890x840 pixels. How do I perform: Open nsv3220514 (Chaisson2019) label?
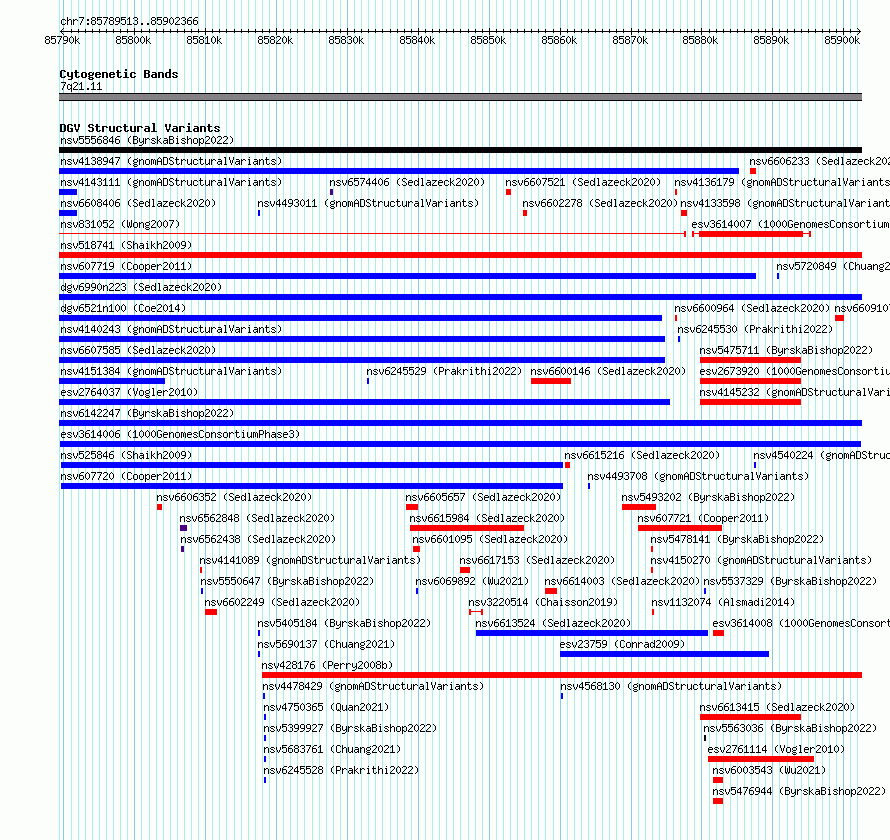(x=543, y=602)
